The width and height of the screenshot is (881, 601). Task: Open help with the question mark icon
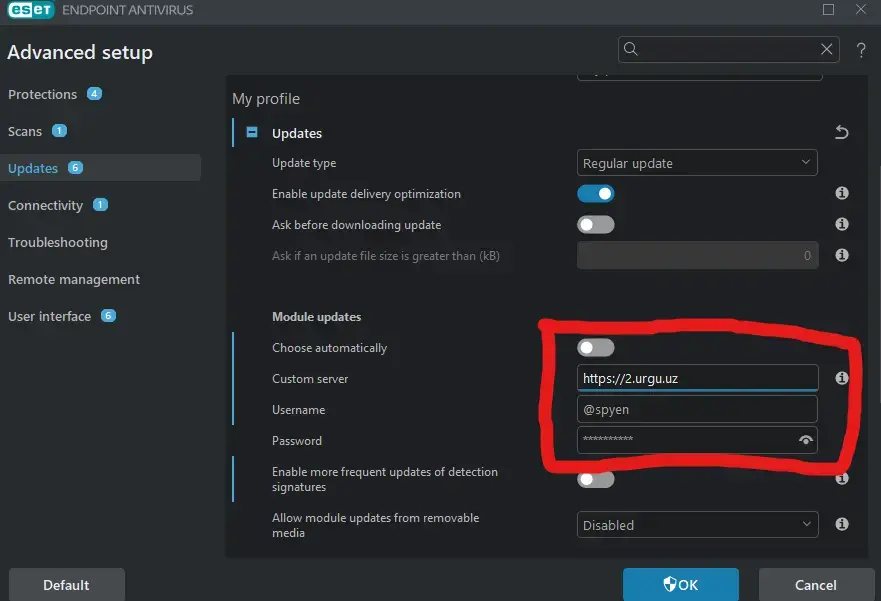tap(861, 50)
